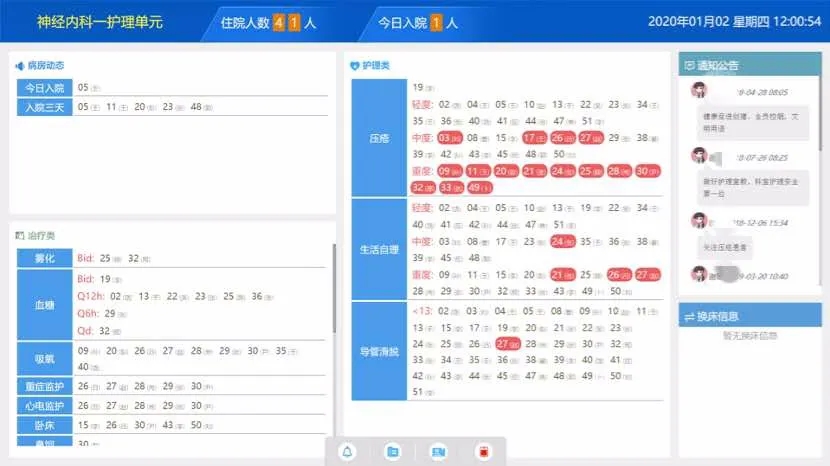Click bed 29 in 血糖 Q6h row
830x466 pixels.
tap(115, 313)
